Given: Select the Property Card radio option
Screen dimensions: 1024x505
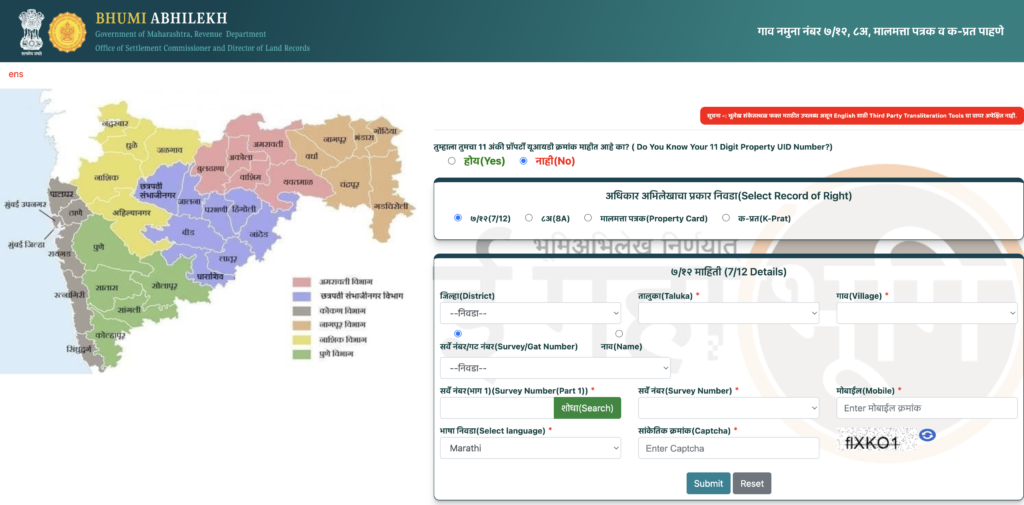Looking at the screenshot, I should click(x=588, y=217).
